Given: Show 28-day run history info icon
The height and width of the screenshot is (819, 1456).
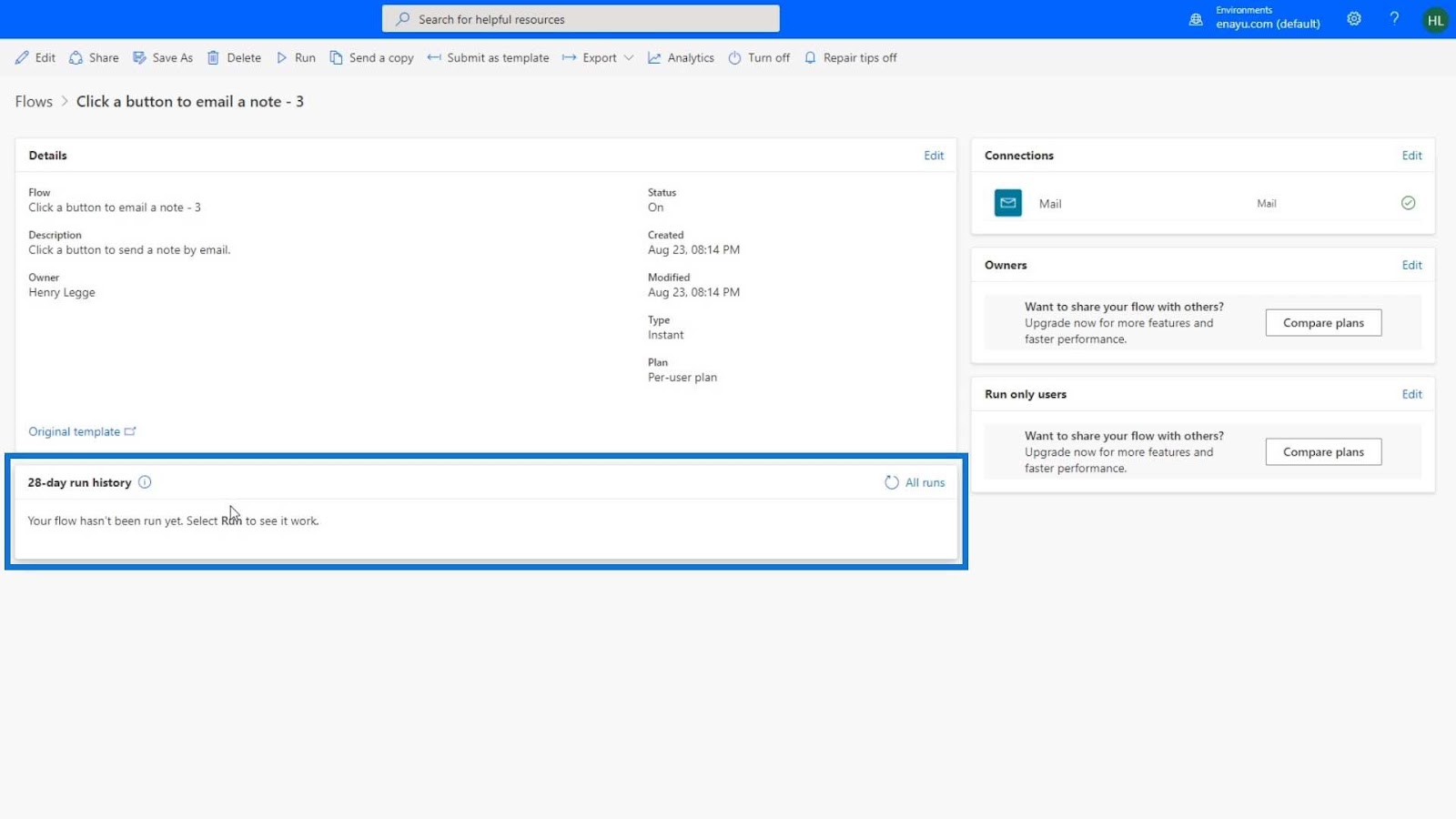Looking at the screenshot, I should pos(145,482).
